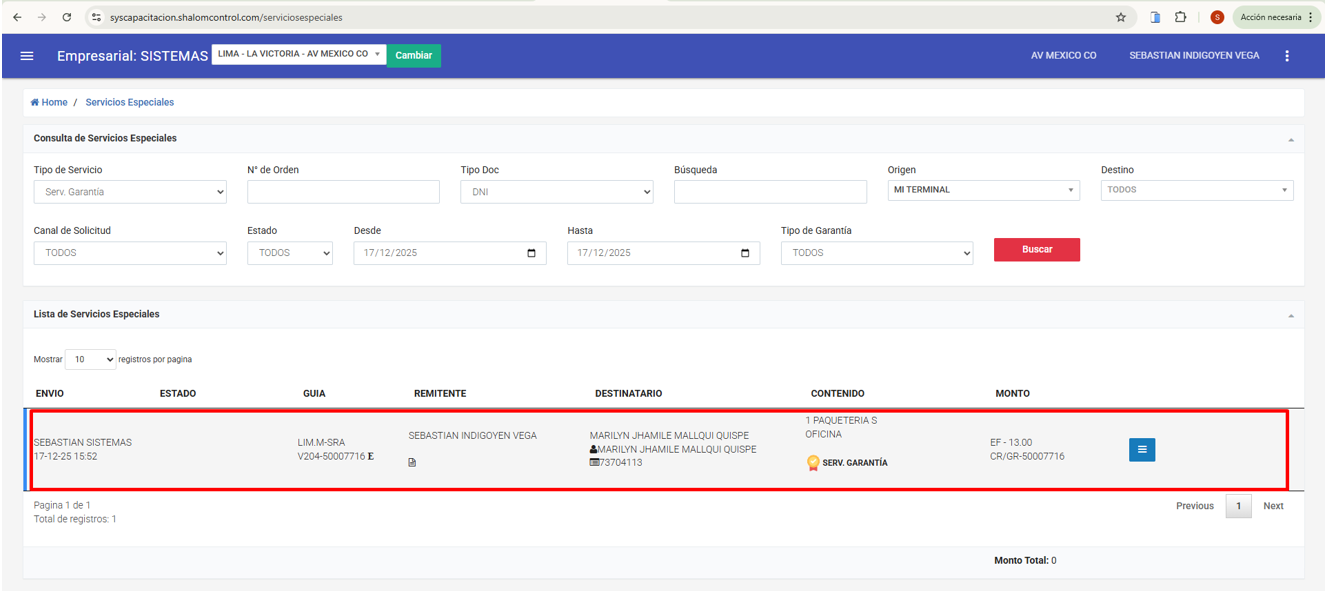Collapse the Lista de Servicios Especiales panel
The height and width of the screenshot is (591, 1326).
(1290, 315)
